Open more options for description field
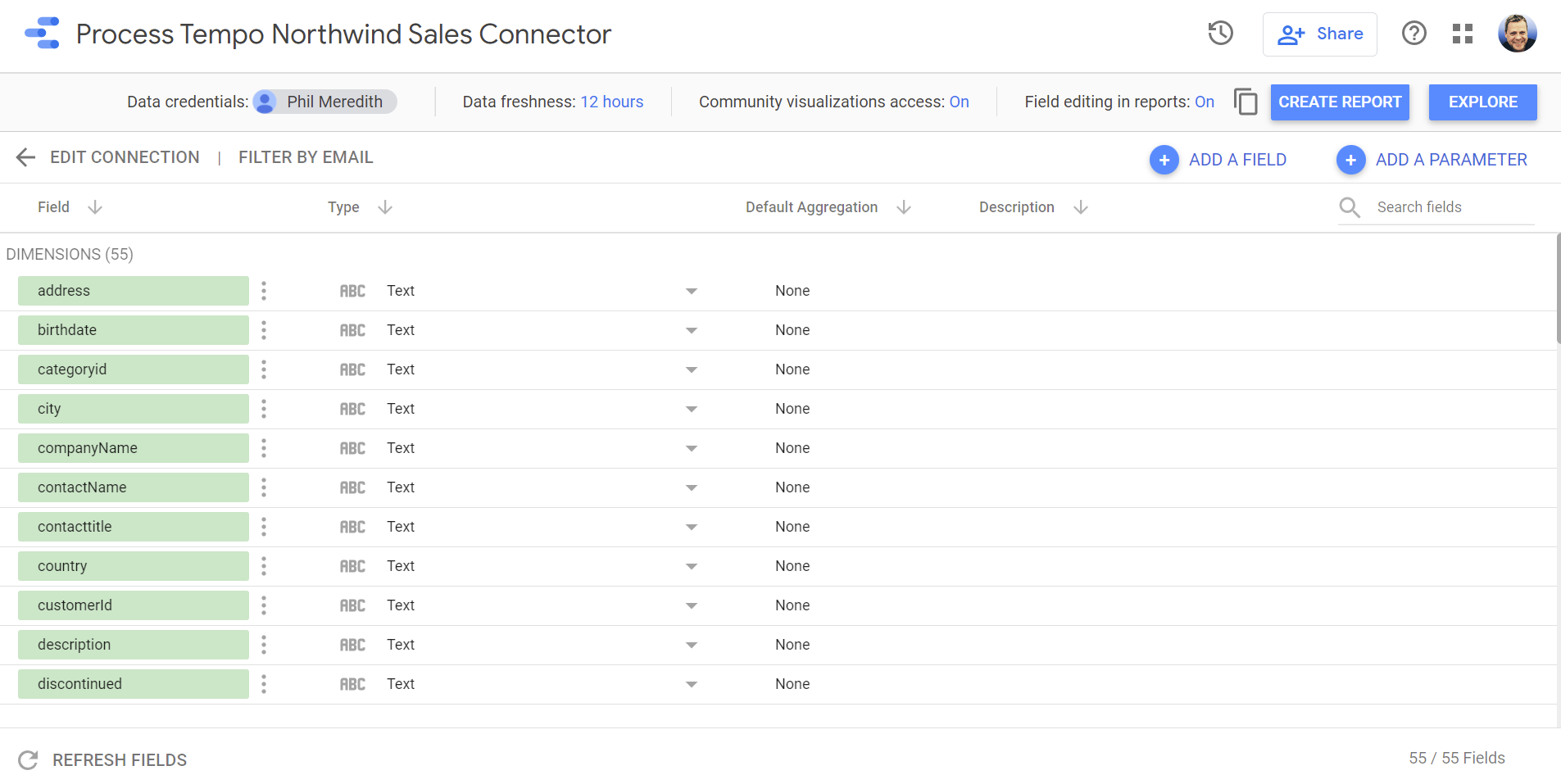 [264, 645]
